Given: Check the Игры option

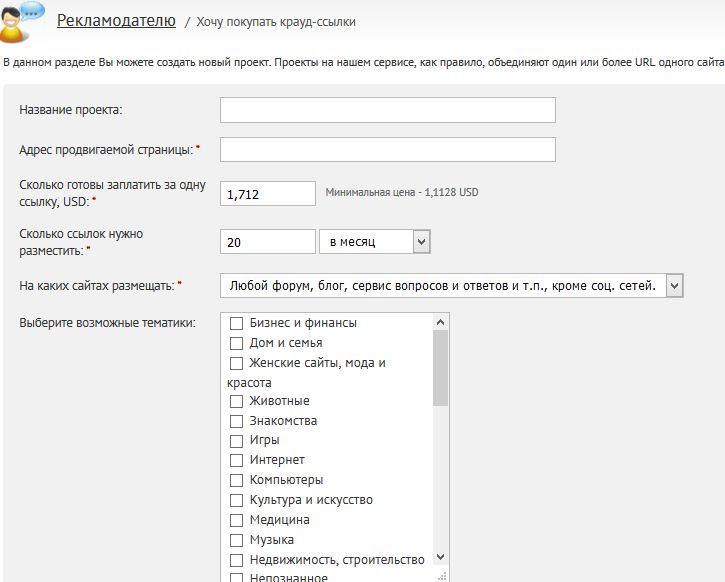Looking at the screenshot, I should tap(236, 441).
